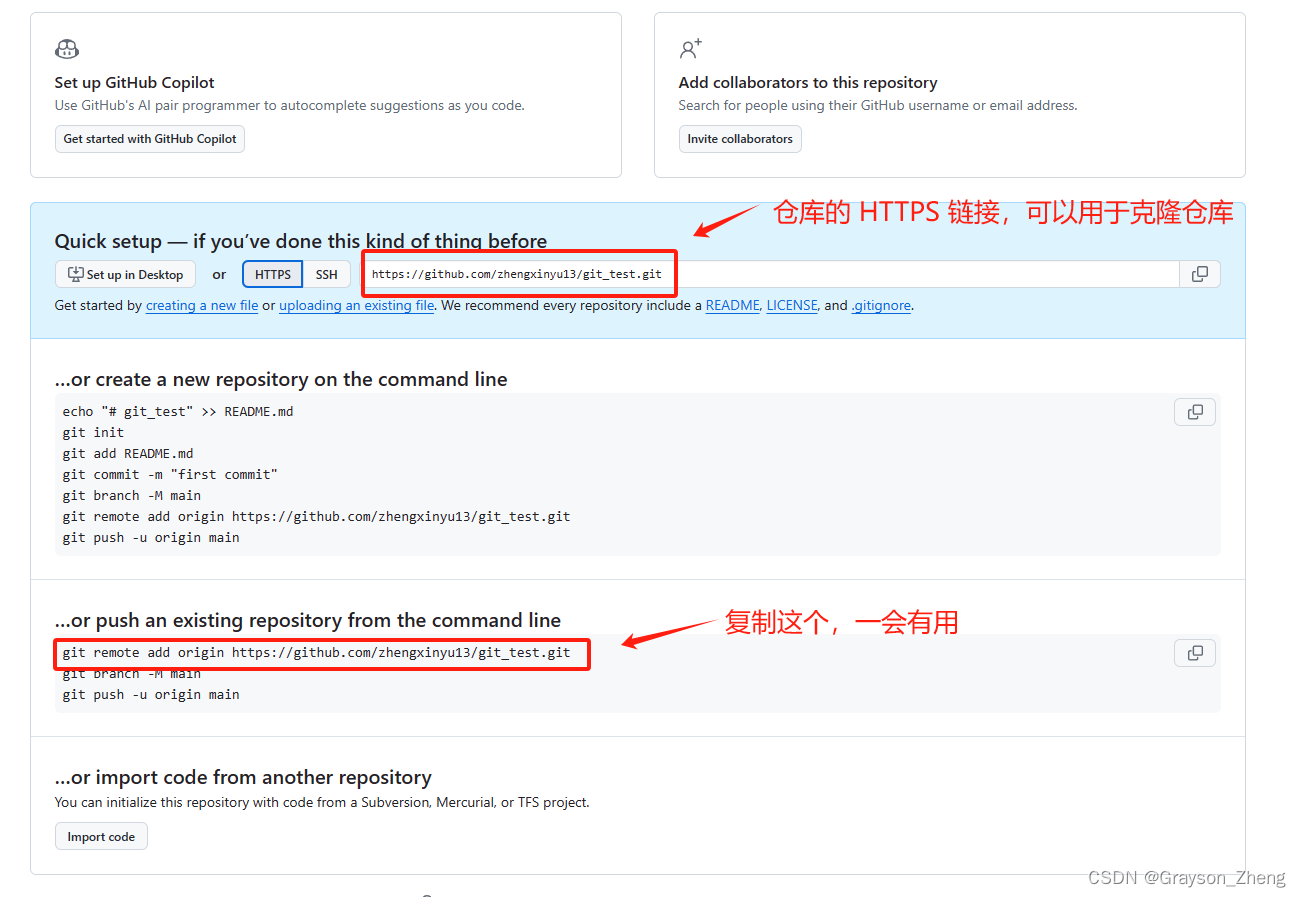Viewport: 1301px width, 897px height.
Task: Open the LICENSE link
Action: [x=792, y=306]
